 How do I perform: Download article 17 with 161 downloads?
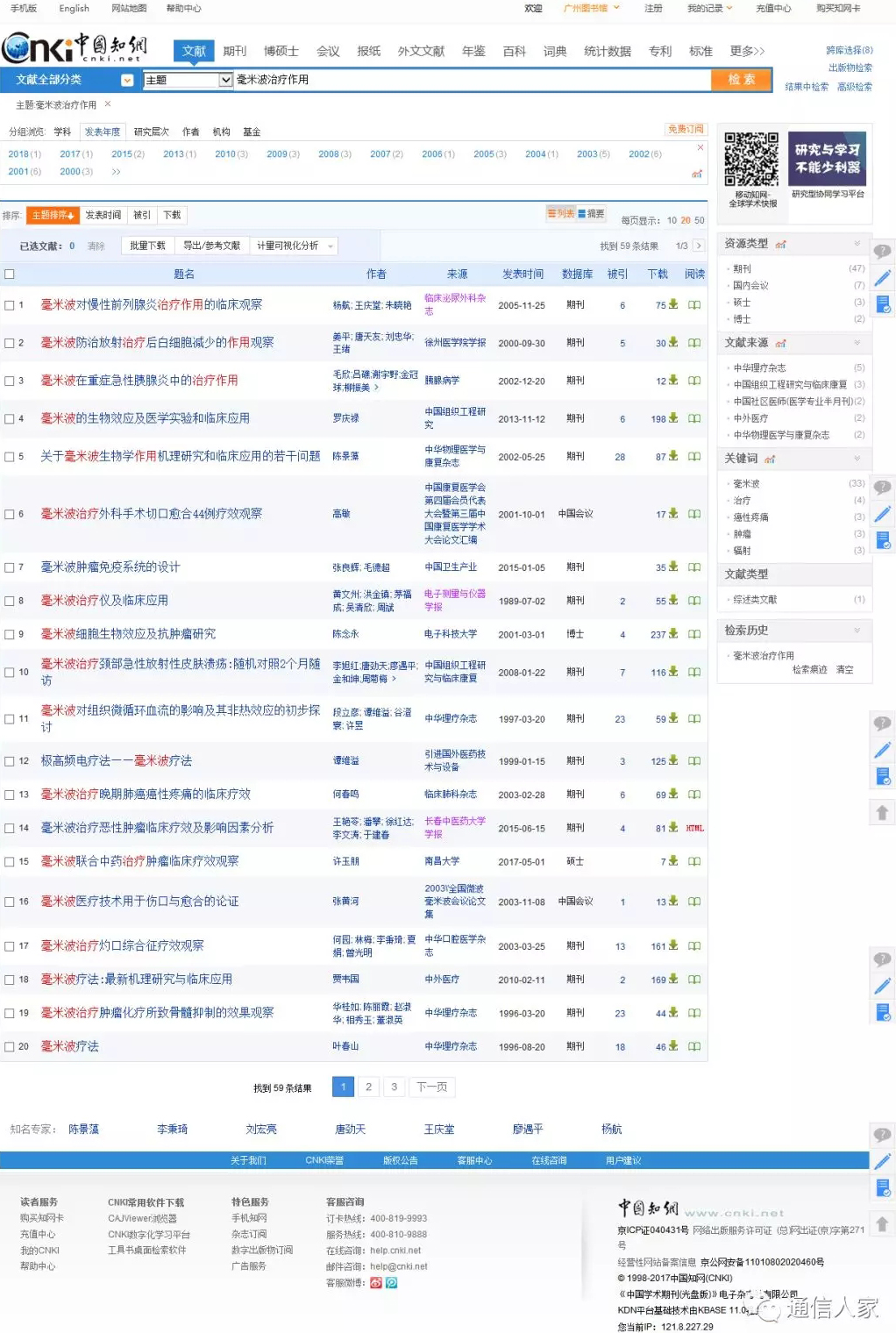[673, 945]
